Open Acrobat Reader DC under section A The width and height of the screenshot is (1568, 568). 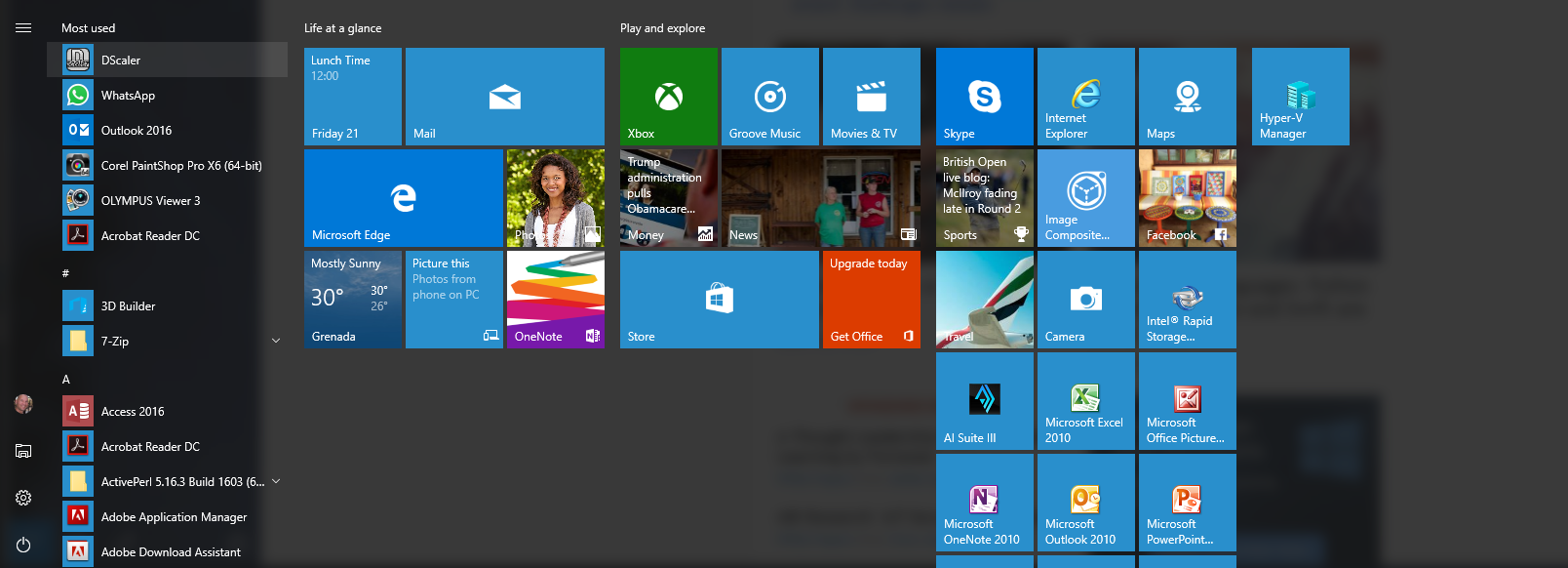coord(167,446)
